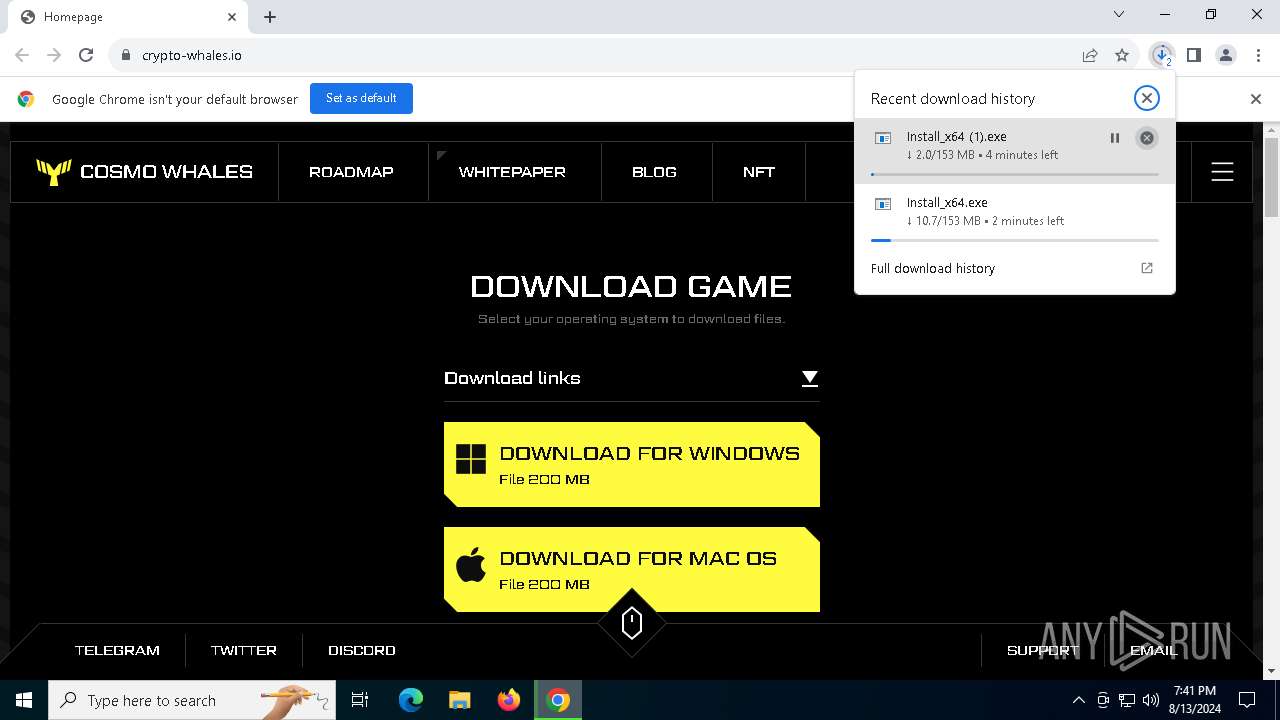Open the tab search dropdown
The image size is (1280, 720).
click(1119, 14)
